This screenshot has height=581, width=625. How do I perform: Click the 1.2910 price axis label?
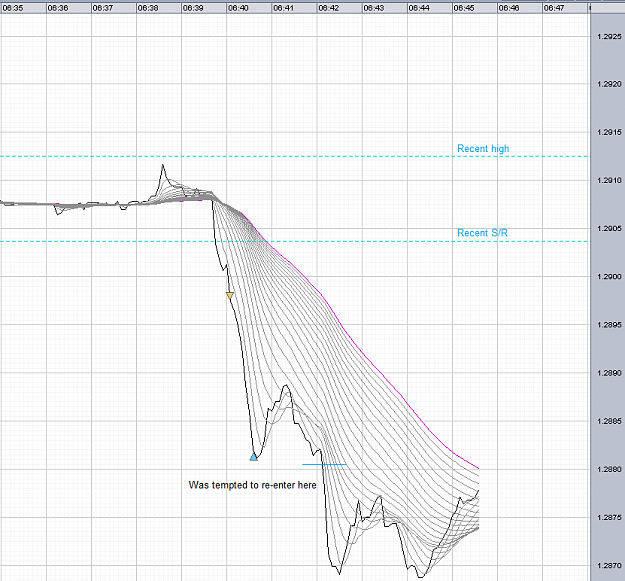(609, 181)
